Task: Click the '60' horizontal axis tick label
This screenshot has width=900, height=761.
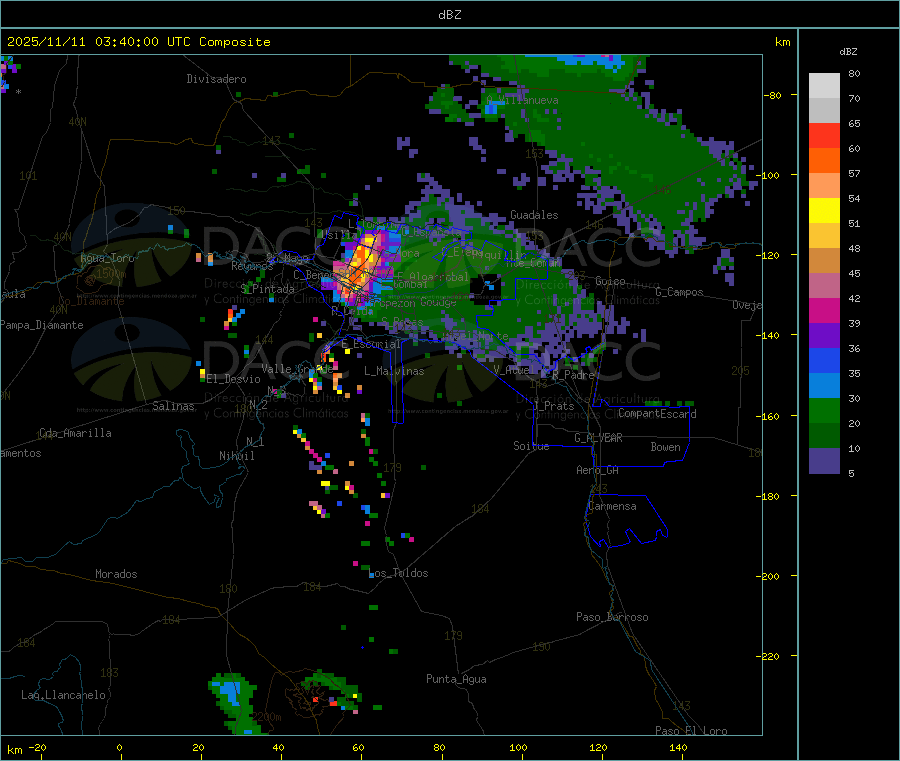Action: pos(358,747)
